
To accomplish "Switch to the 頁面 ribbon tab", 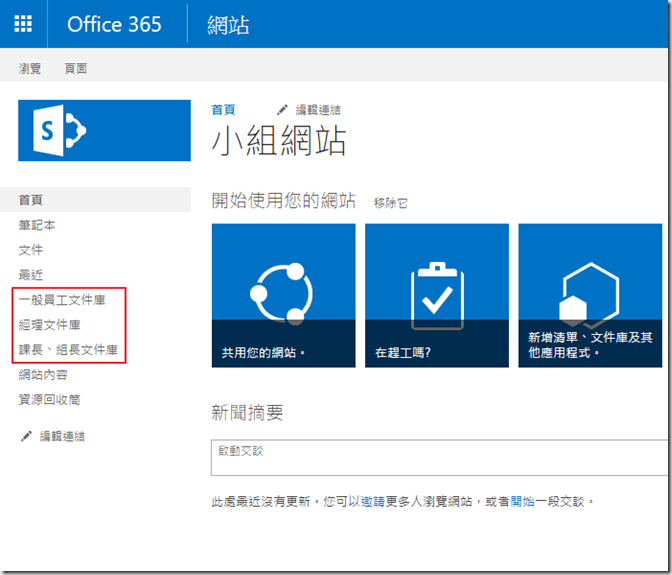I will click(x=76, y=69).
